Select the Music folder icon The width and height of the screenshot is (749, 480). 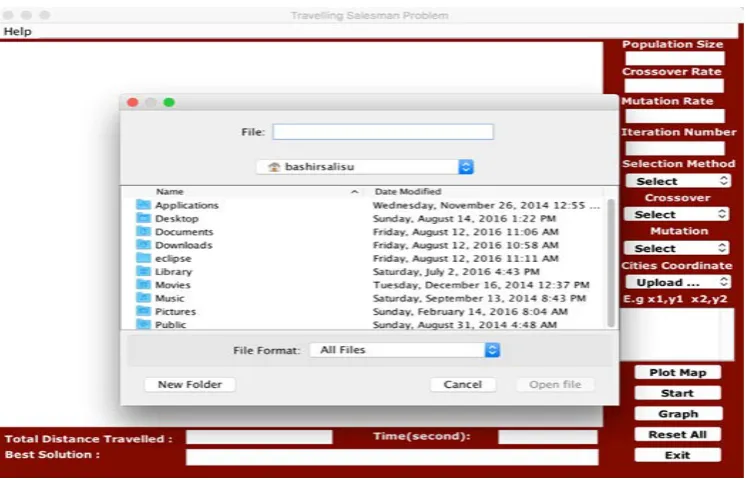pos(143,298)
